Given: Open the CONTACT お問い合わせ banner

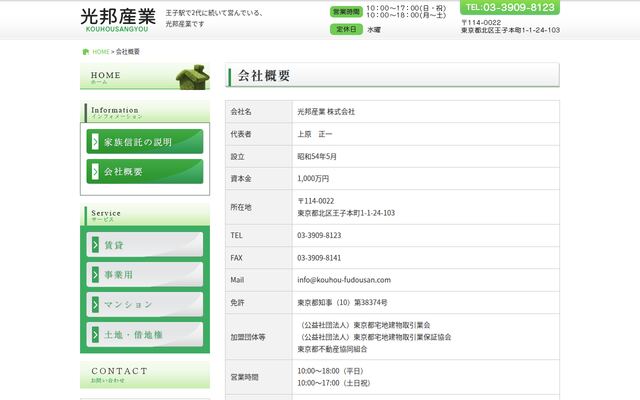Looking at the screenshot, I should 145,374.
